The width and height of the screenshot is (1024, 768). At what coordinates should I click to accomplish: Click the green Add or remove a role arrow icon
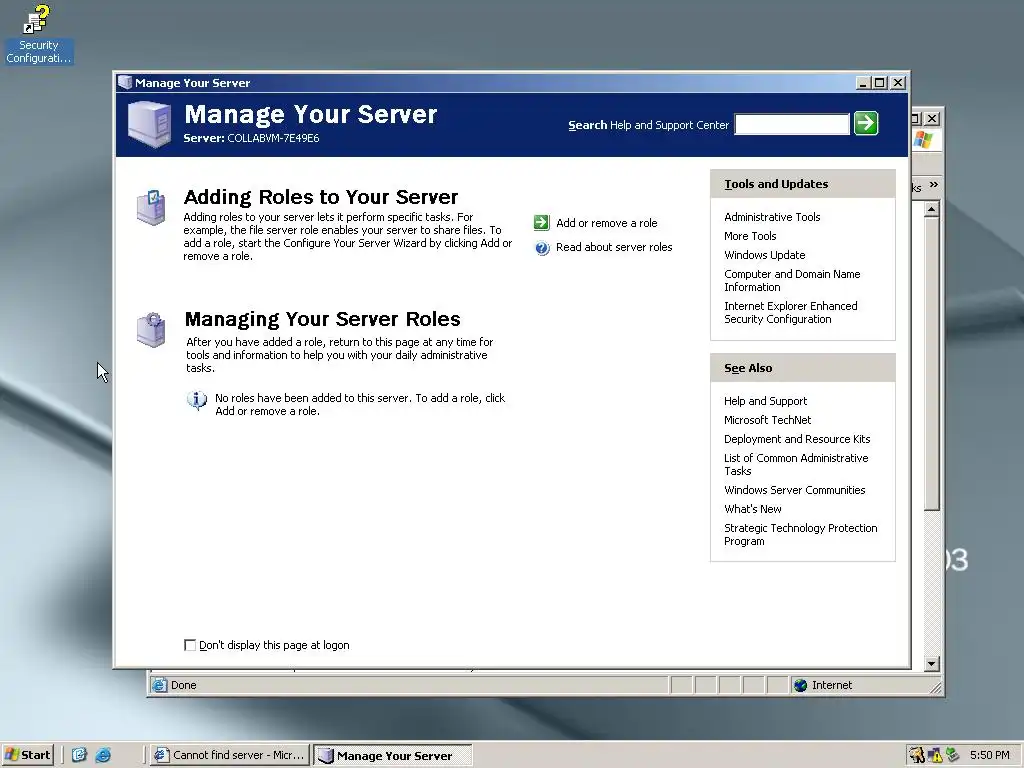pyautogui.click(x=541, y=223)
